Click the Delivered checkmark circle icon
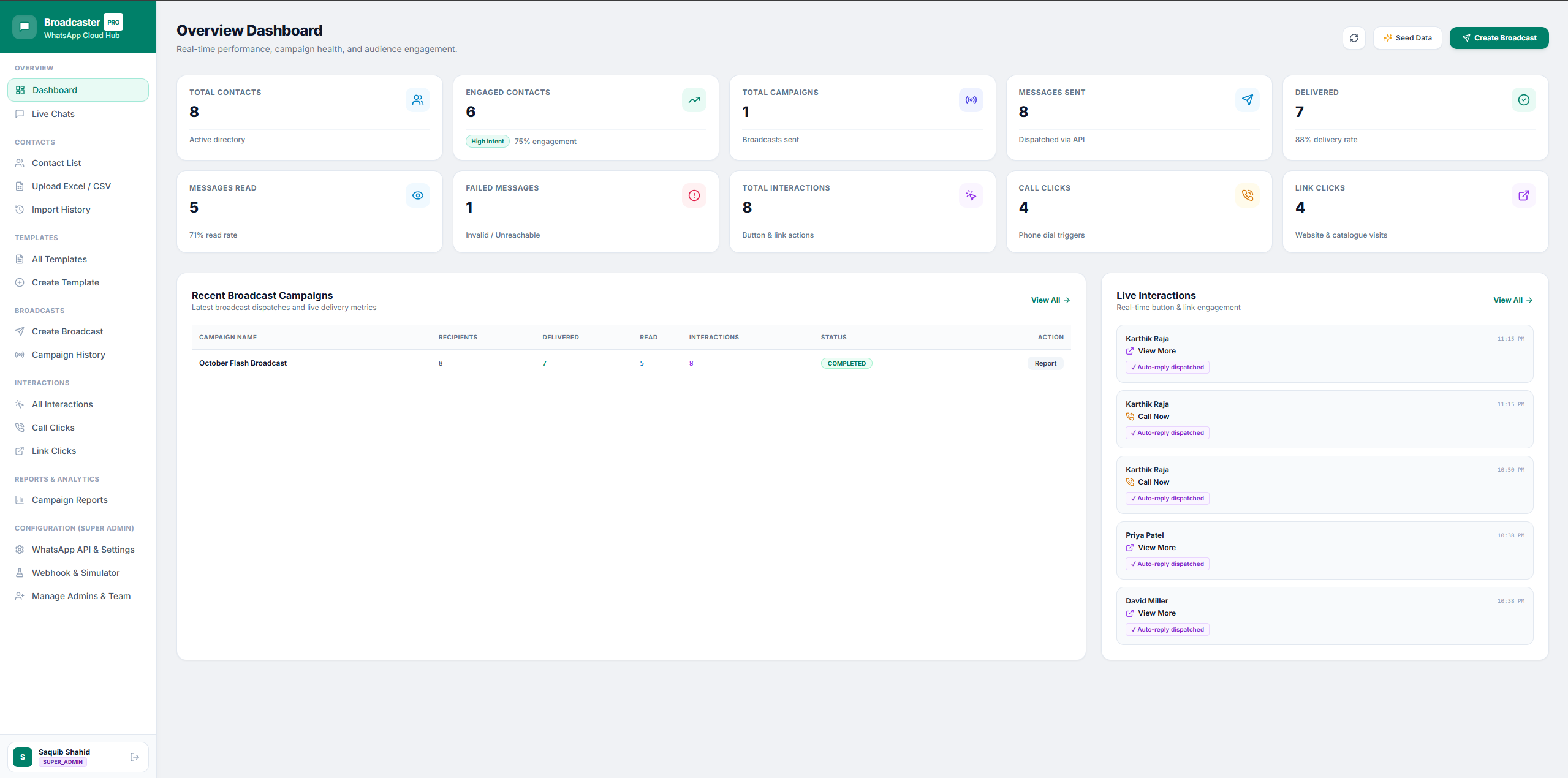Viewport: 1568px width, 778px height. [x=1524, y=100]
